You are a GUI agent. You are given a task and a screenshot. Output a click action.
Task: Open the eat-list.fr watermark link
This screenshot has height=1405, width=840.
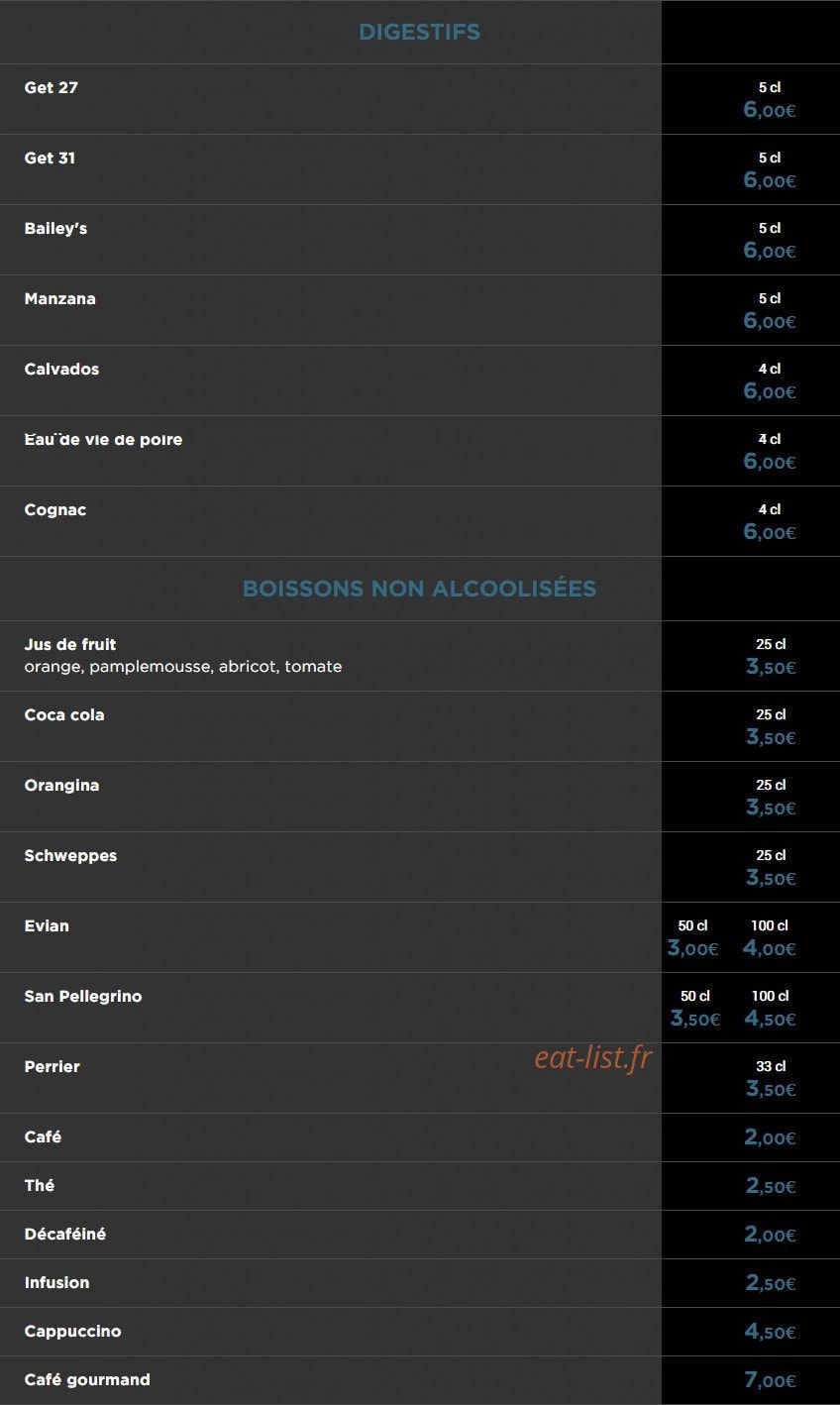click(x=593, y=1057)
